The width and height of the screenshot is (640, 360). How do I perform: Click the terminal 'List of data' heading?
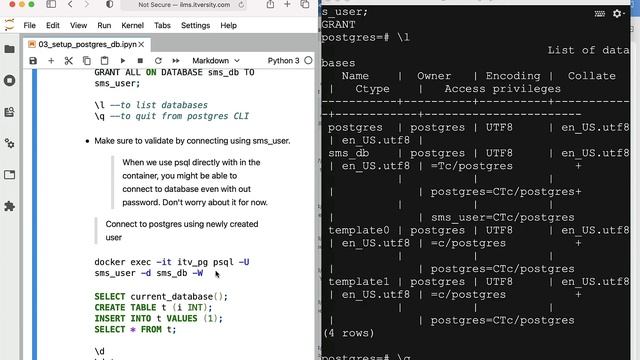tap(588, 50)
